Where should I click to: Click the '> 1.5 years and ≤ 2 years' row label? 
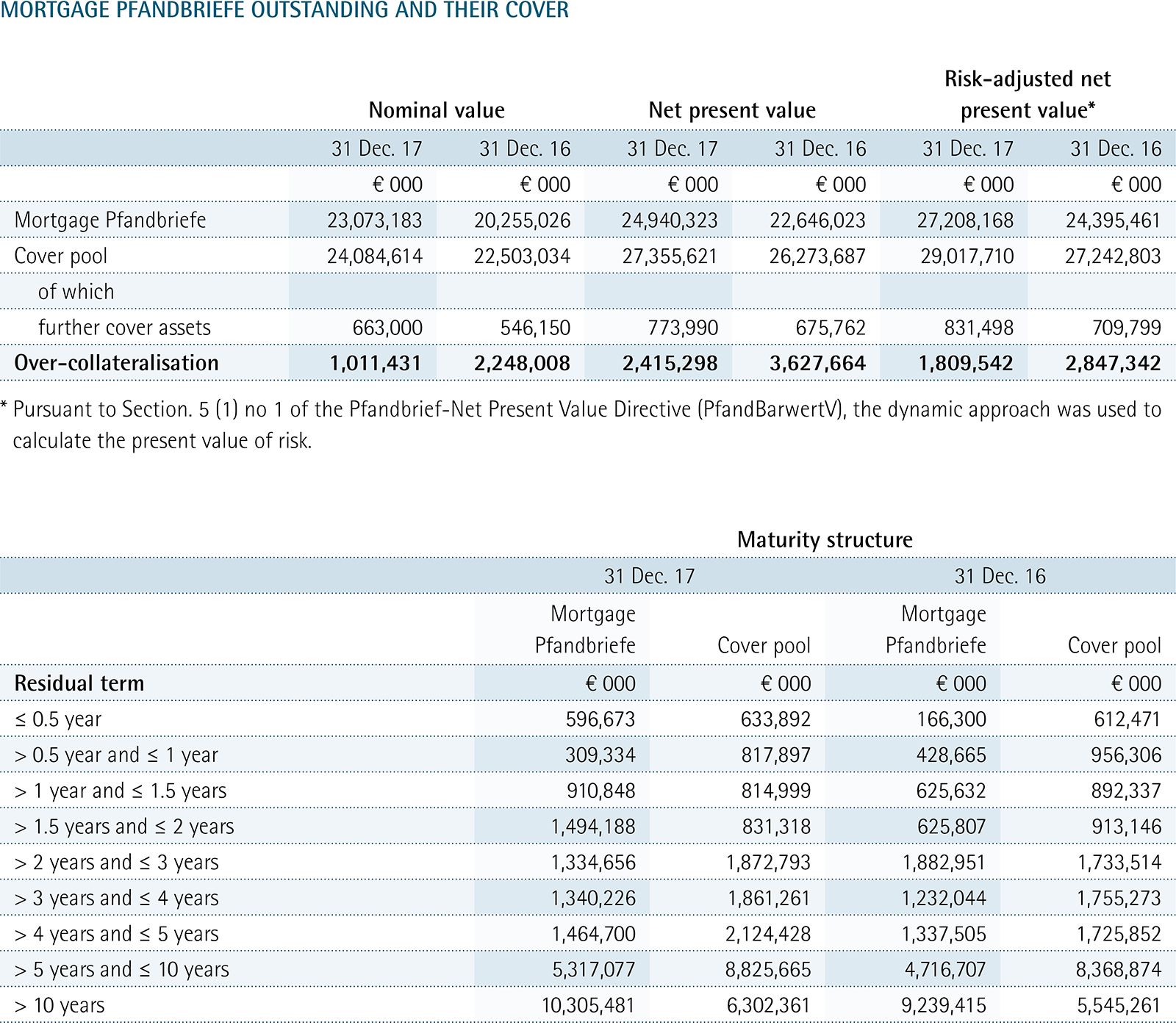coord(124,827)
